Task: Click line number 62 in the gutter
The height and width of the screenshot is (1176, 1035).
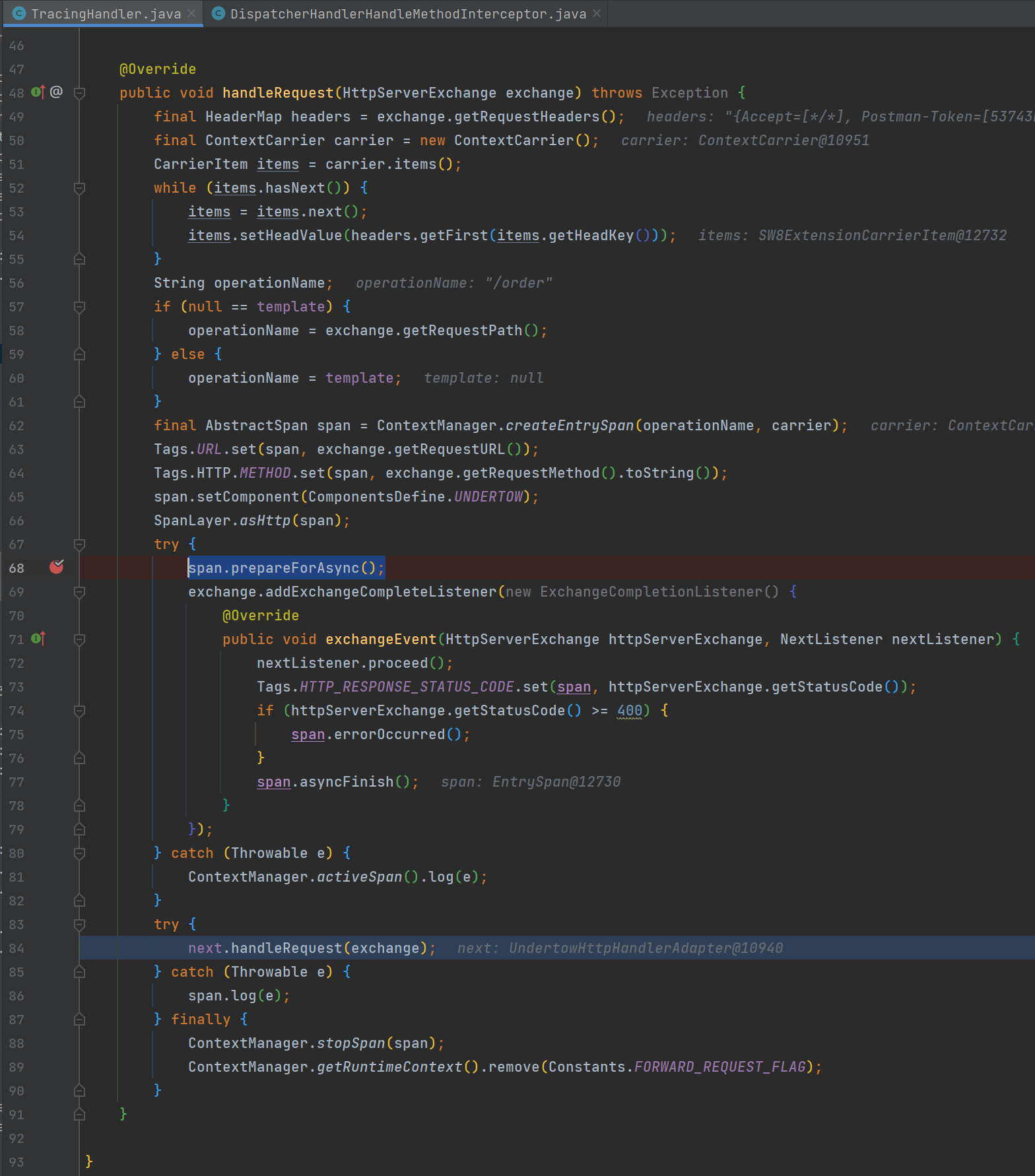Action: 17,426
